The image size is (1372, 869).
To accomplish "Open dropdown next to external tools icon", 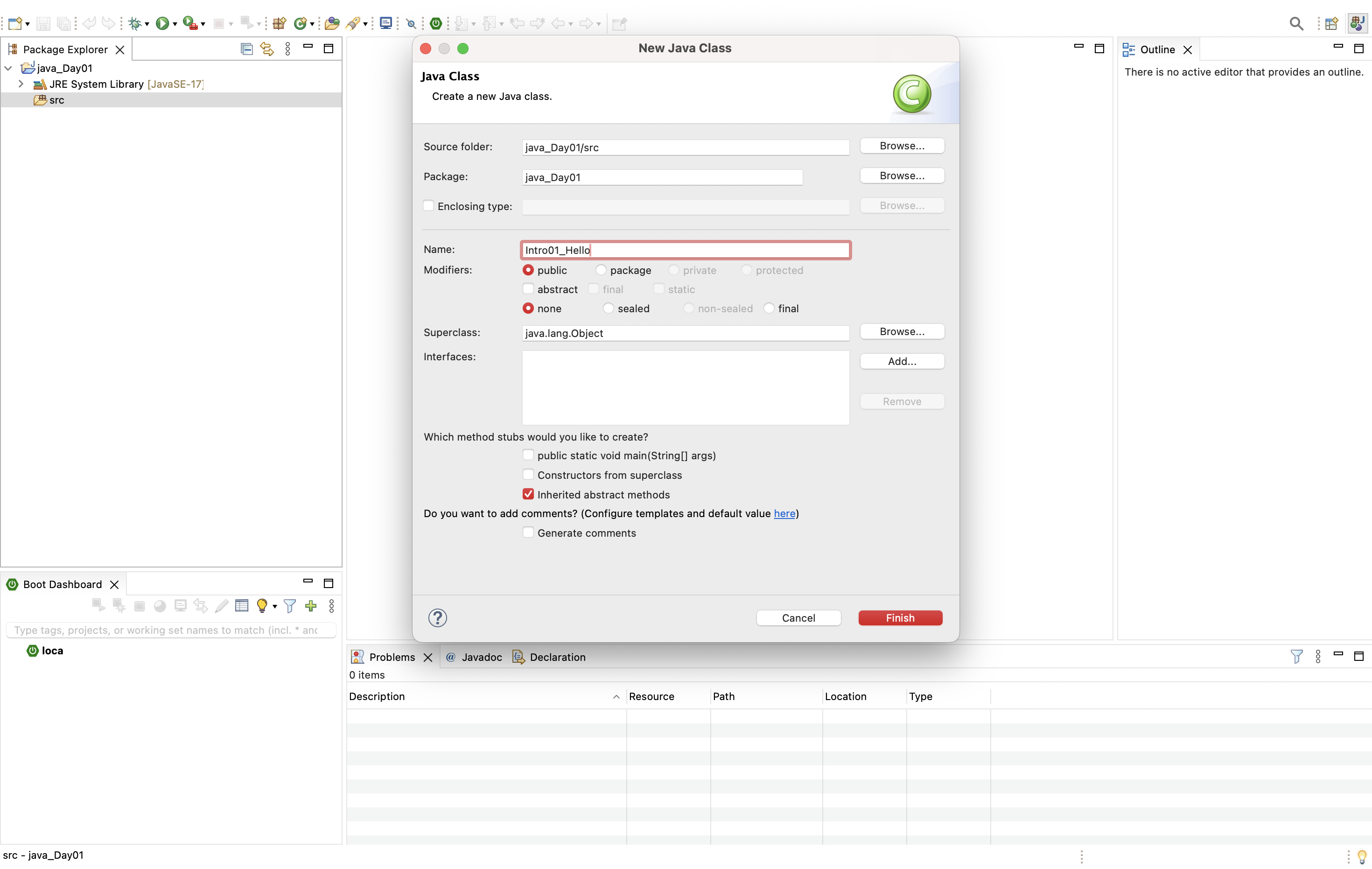I will (203, 24).
